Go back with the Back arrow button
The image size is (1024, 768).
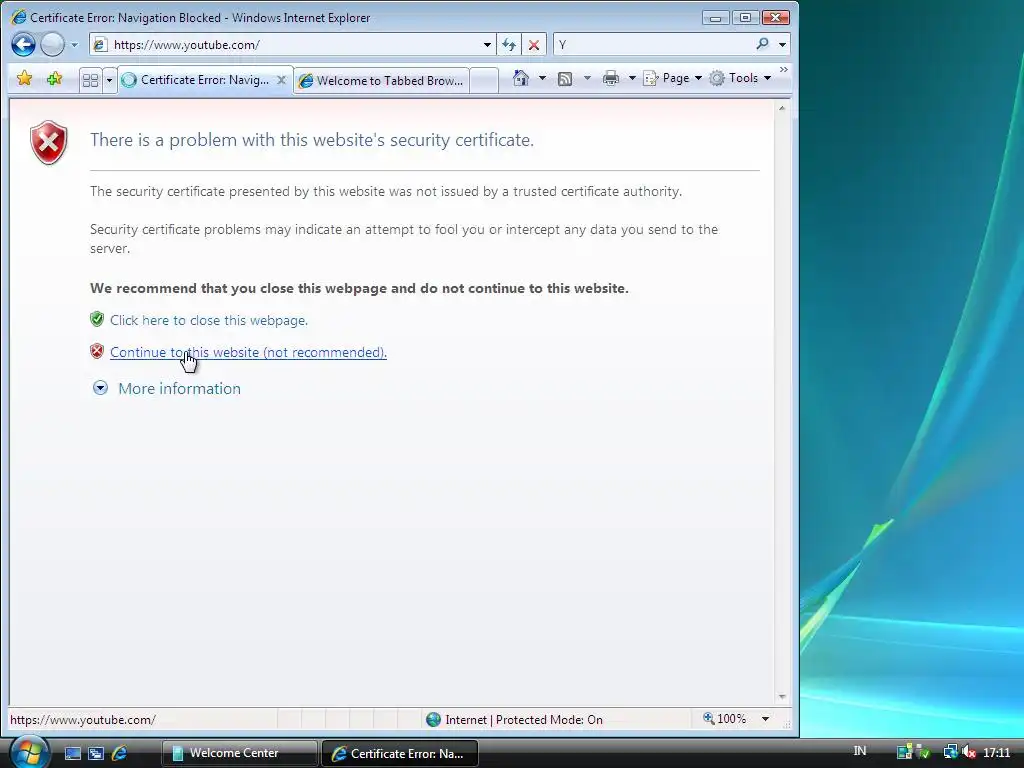coord(24,45)
